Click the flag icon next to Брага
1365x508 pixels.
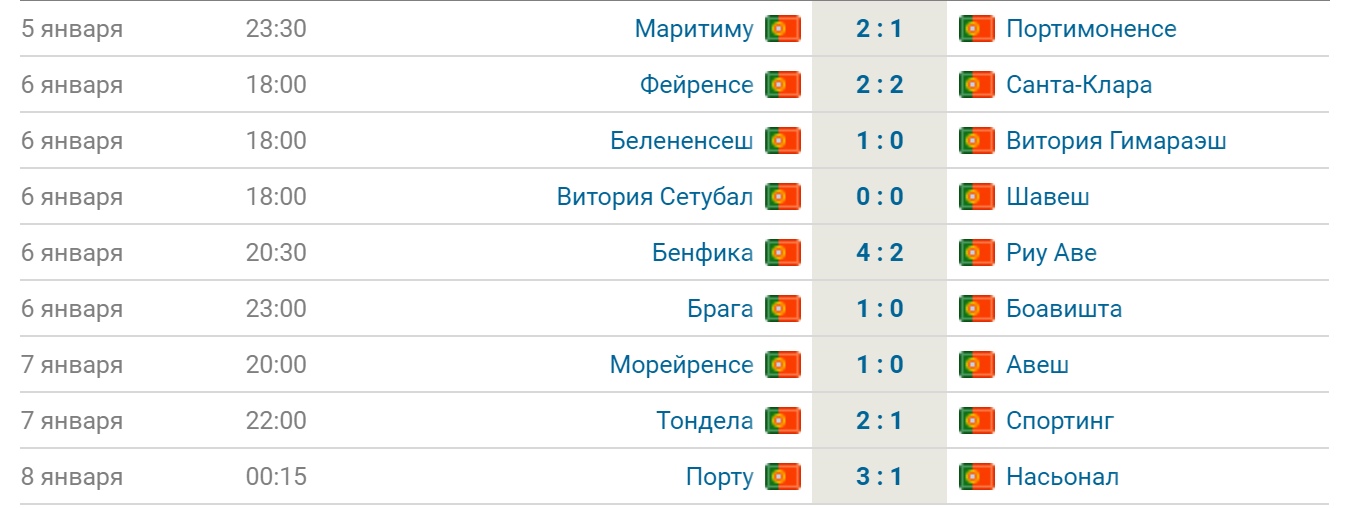(783, 309)
